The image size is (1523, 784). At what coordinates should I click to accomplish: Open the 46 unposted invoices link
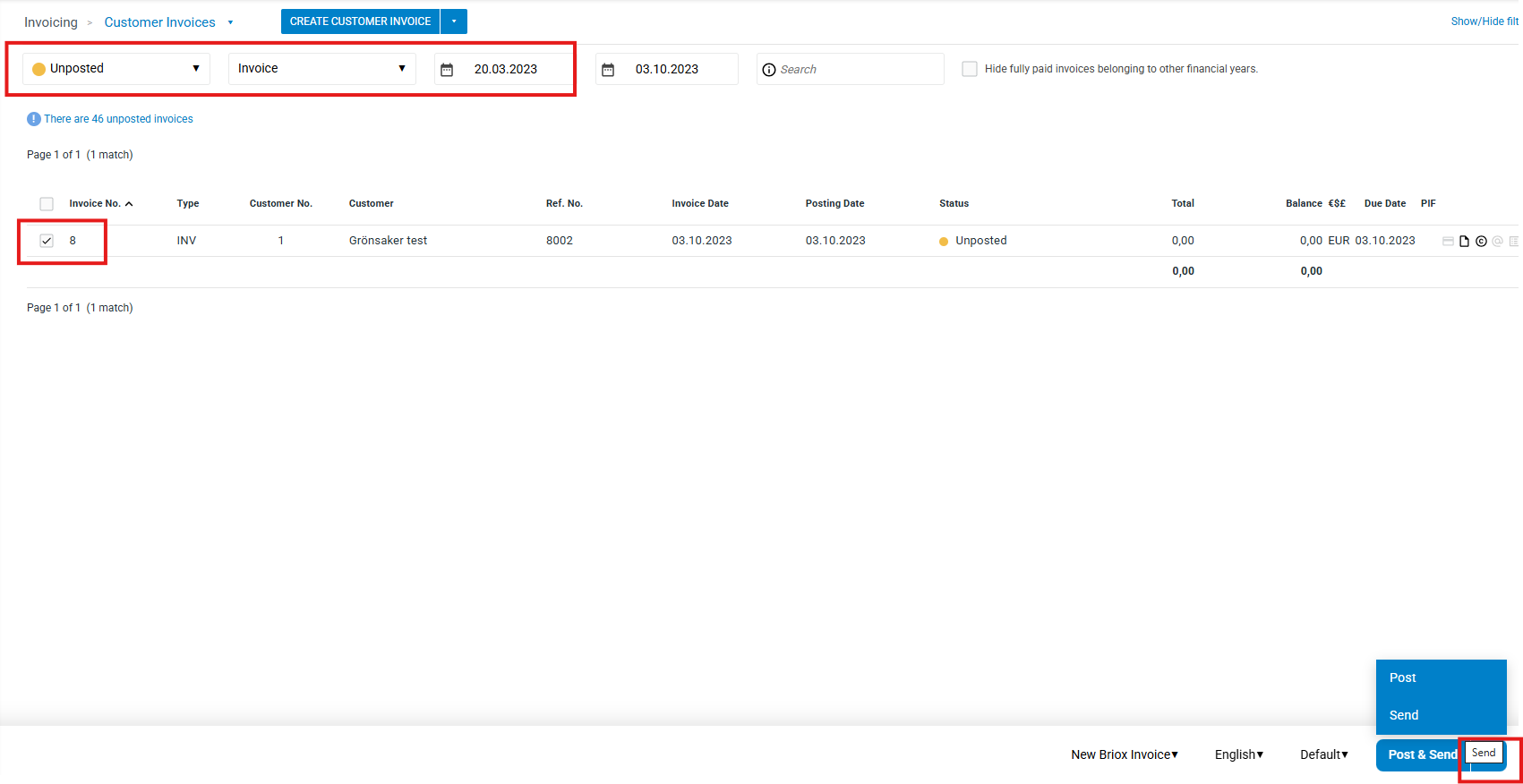[118, 119]
